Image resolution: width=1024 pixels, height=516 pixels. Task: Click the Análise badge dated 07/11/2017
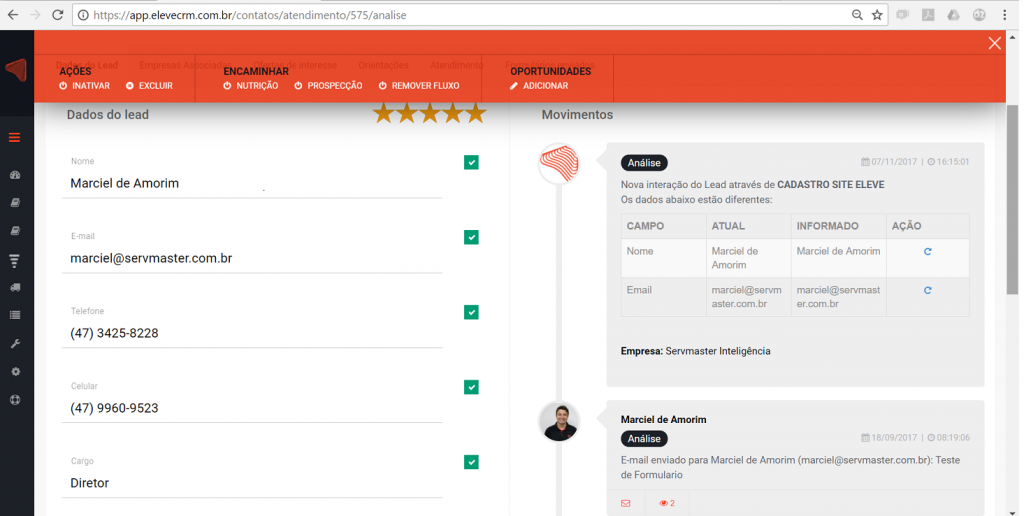pos(644,163)
